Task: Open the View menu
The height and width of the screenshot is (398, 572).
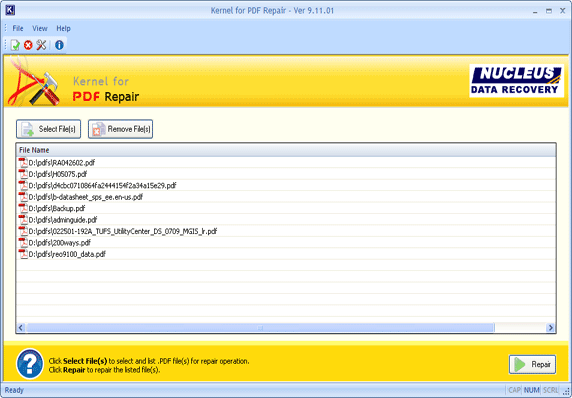Action: point(40,28)
